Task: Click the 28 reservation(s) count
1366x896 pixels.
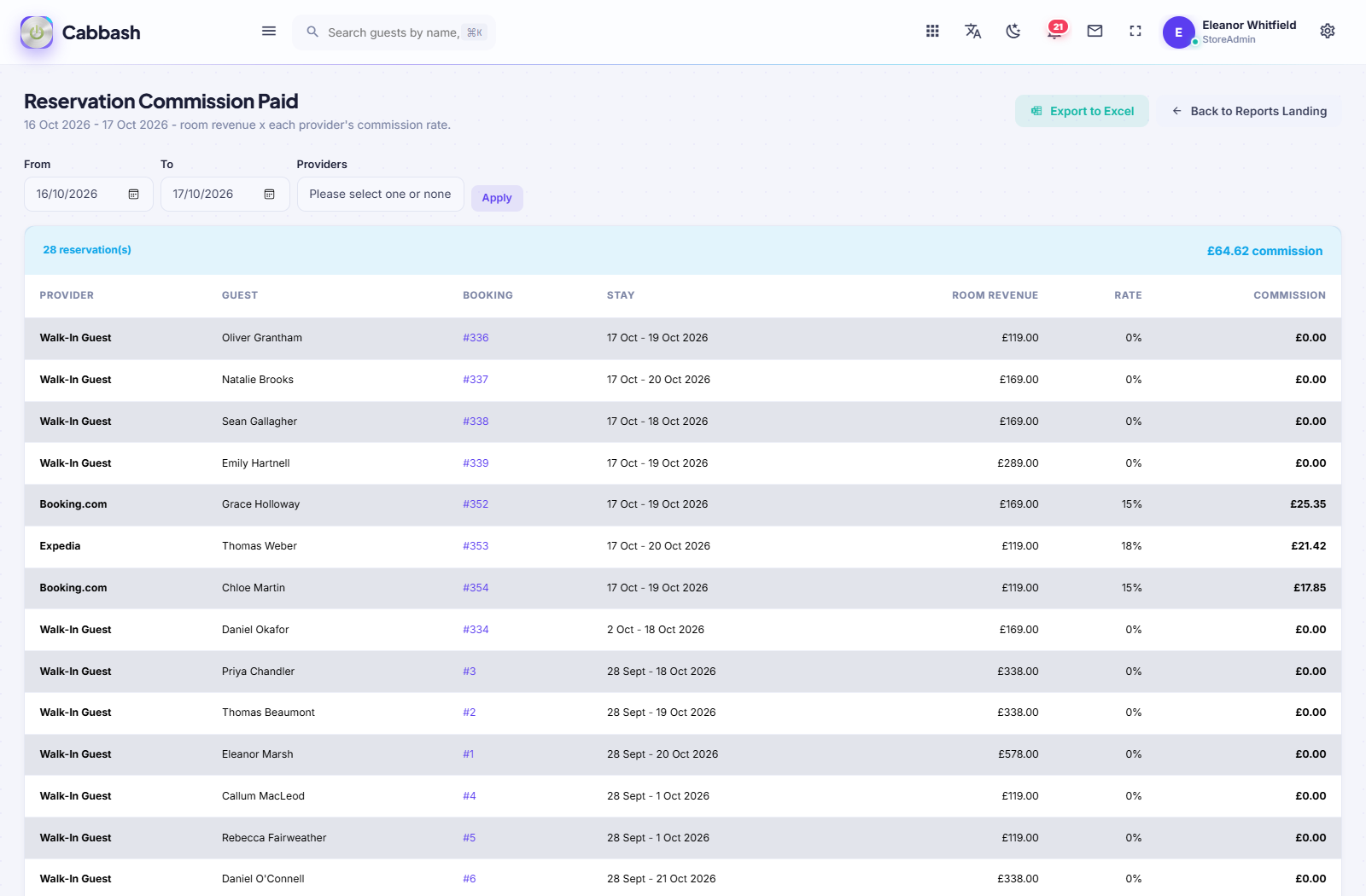Action: (x=87, y=250)
